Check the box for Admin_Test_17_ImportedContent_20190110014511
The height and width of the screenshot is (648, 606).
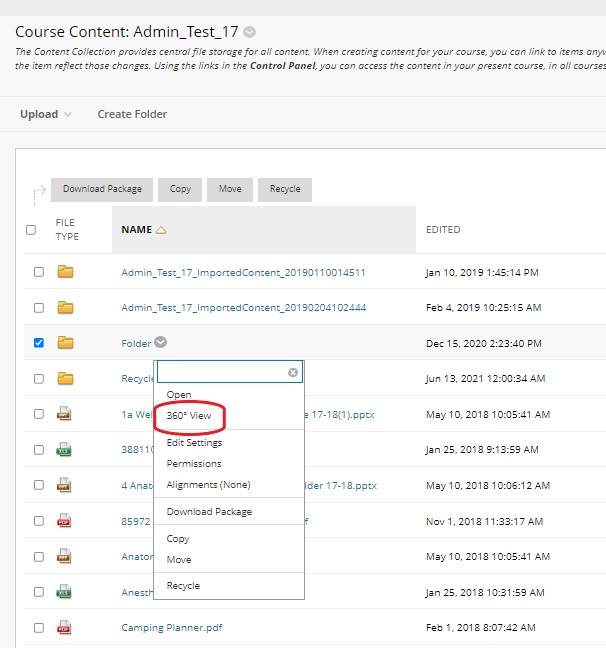click(x=38, y=272)
